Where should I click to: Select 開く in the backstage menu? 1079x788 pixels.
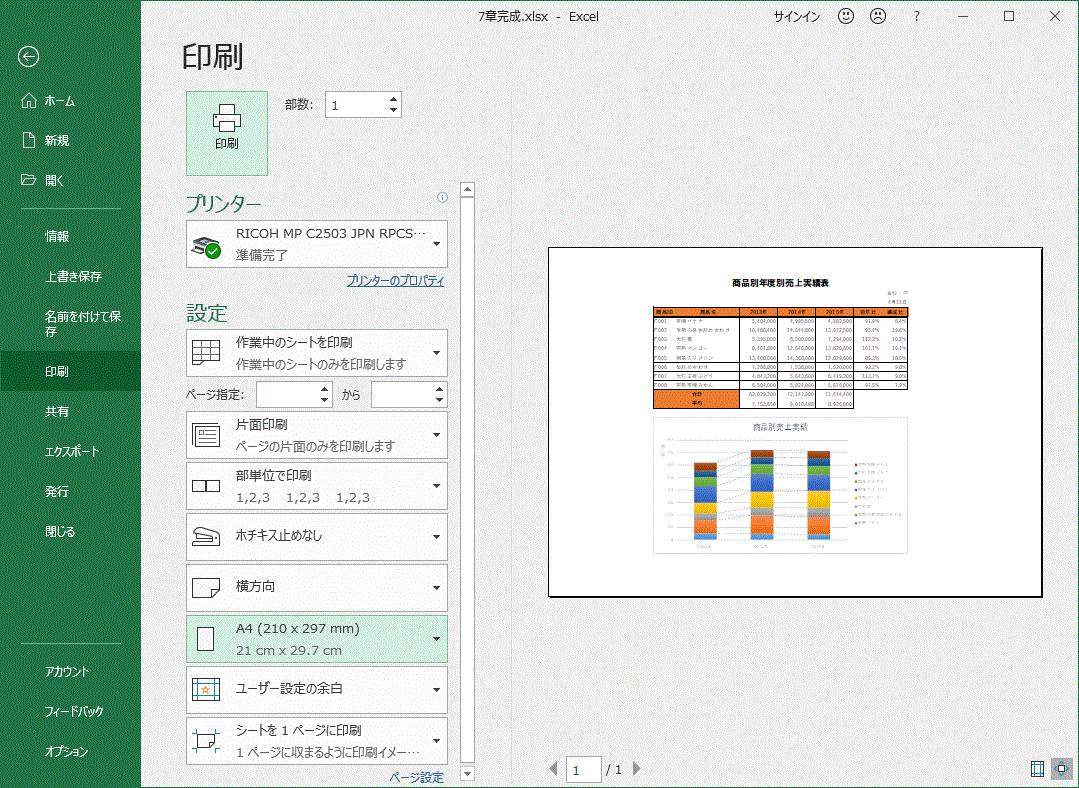pyautogui.click(x=70, y=180)
